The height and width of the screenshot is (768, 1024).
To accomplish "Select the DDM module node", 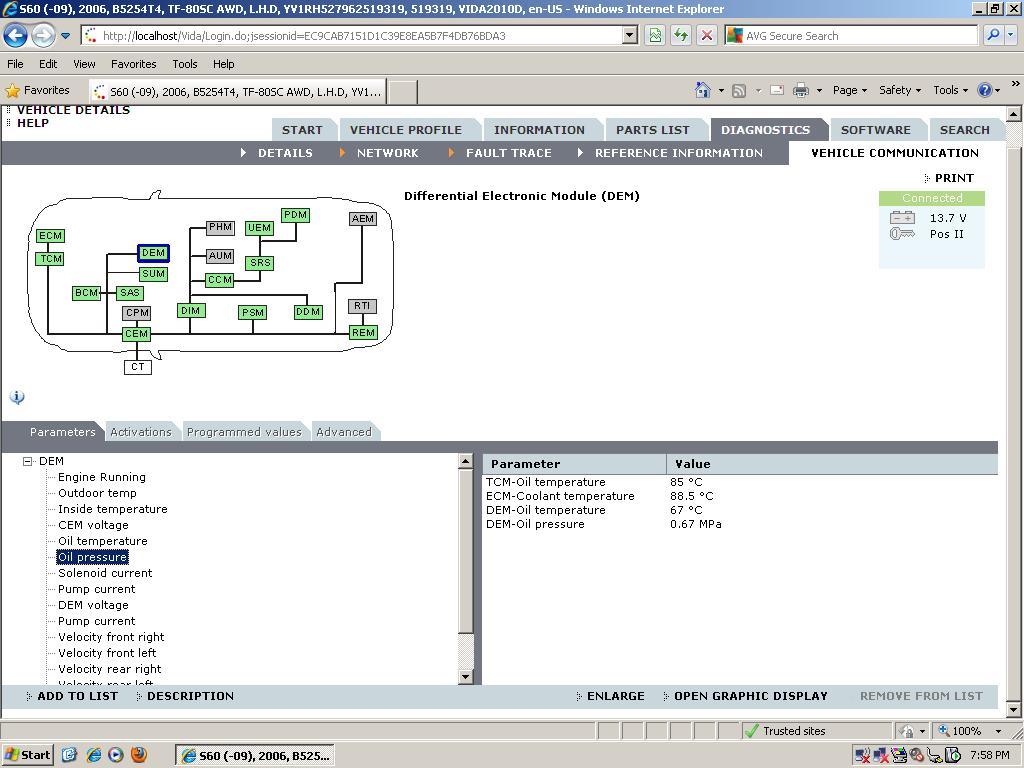I will [308, 312].
